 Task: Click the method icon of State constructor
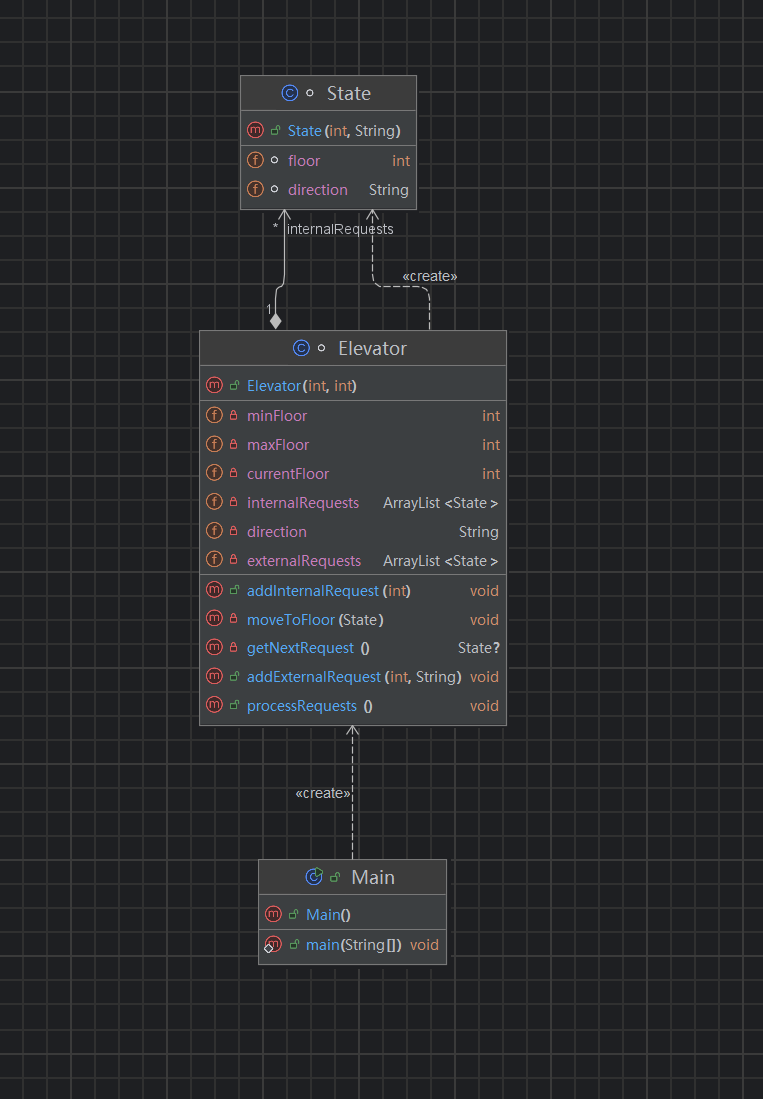click(255, 130)
